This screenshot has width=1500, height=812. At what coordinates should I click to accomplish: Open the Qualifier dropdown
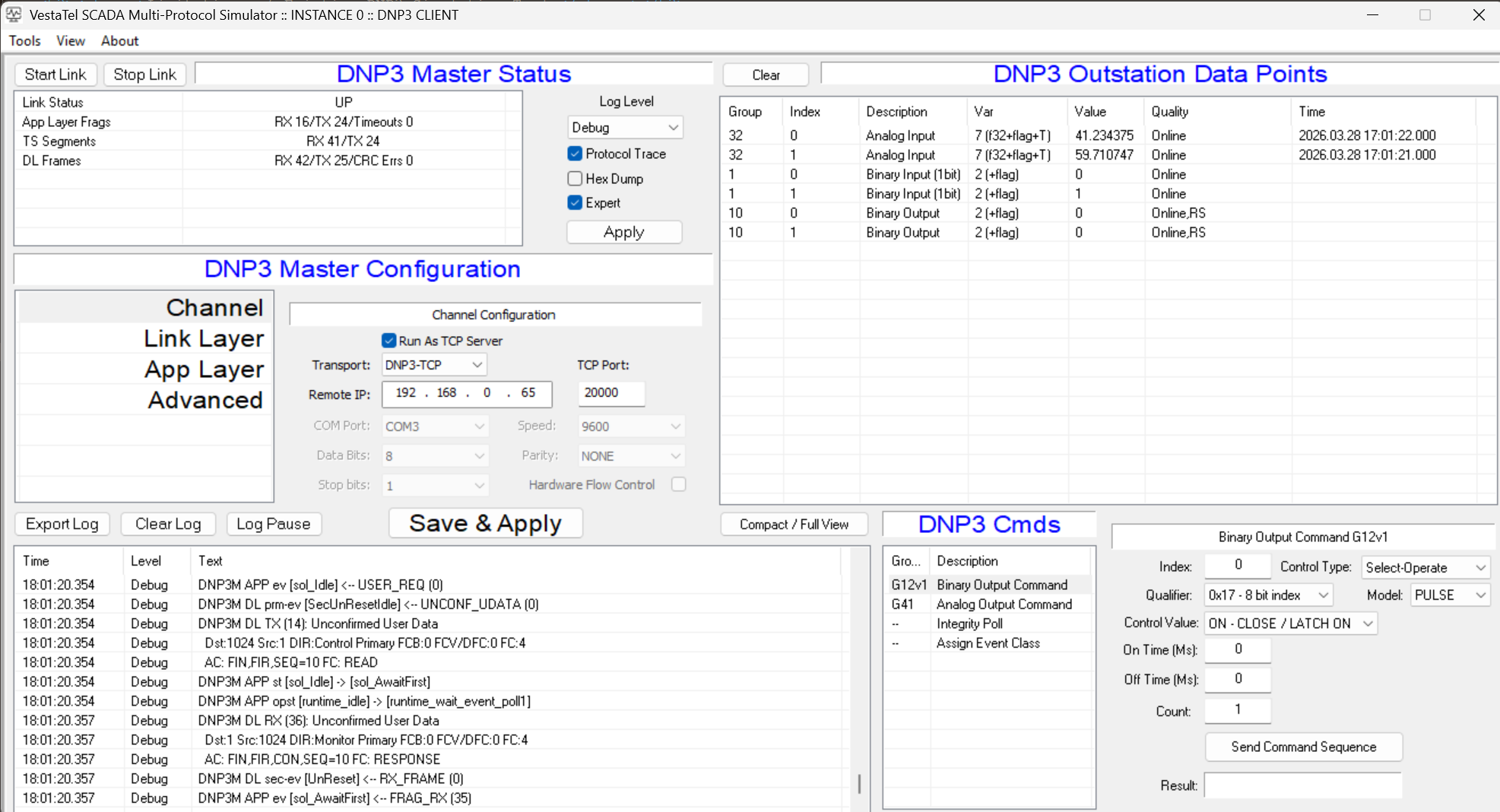tap(1268, 595)
